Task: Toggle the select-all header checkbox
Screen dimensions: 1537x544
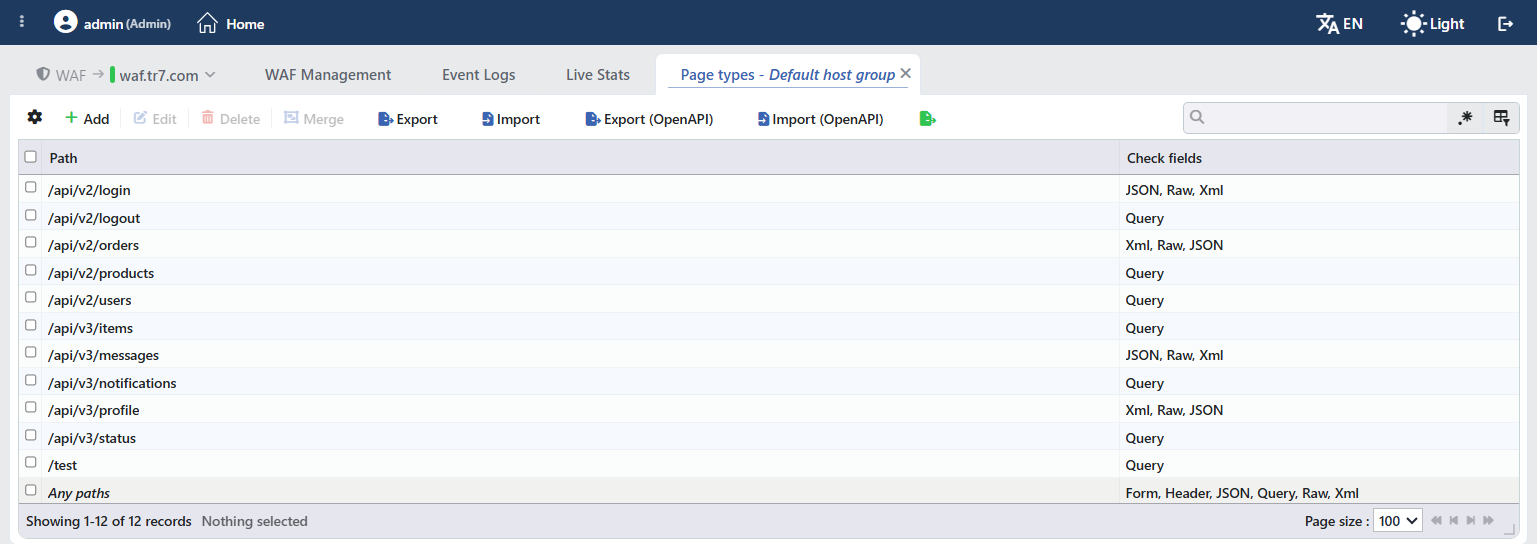Action: coord(31,157)
